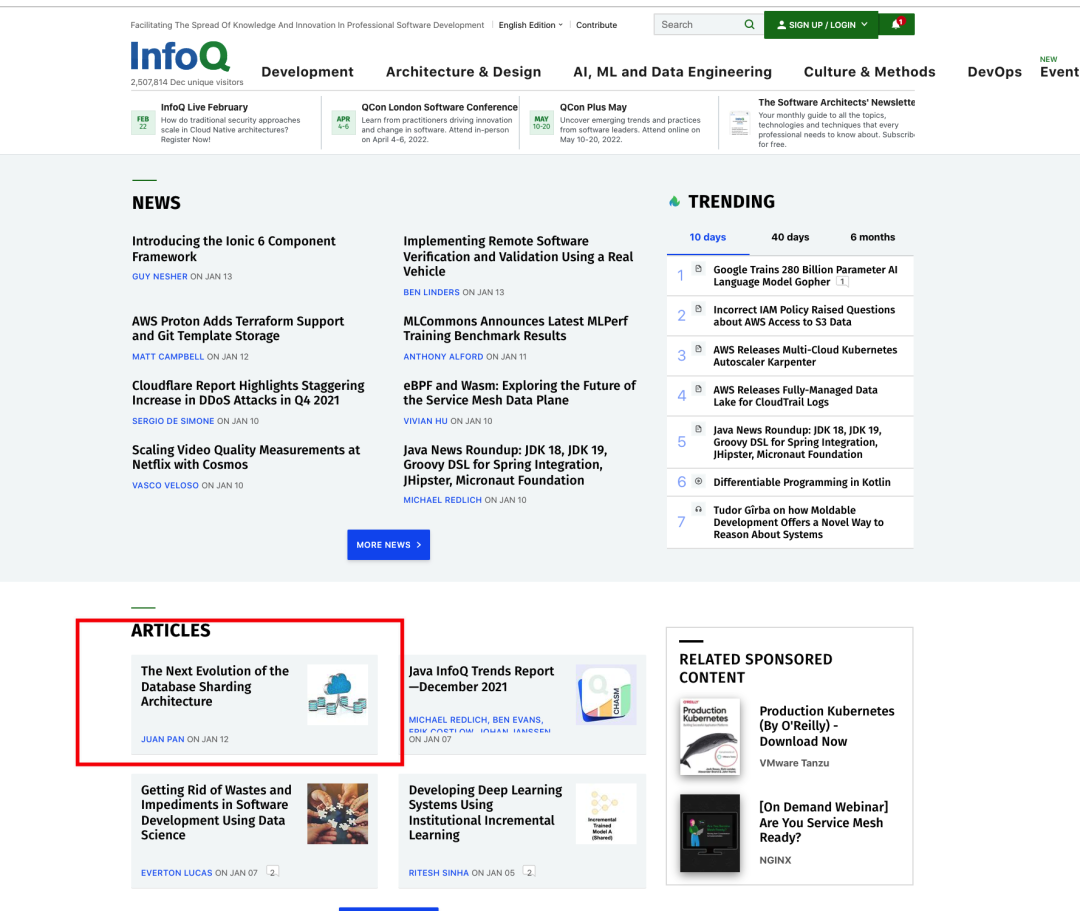Open Are You Service Mesh Ready webinar link
The height and width of the screenshot is (911, 1080).
coord(824,821)
